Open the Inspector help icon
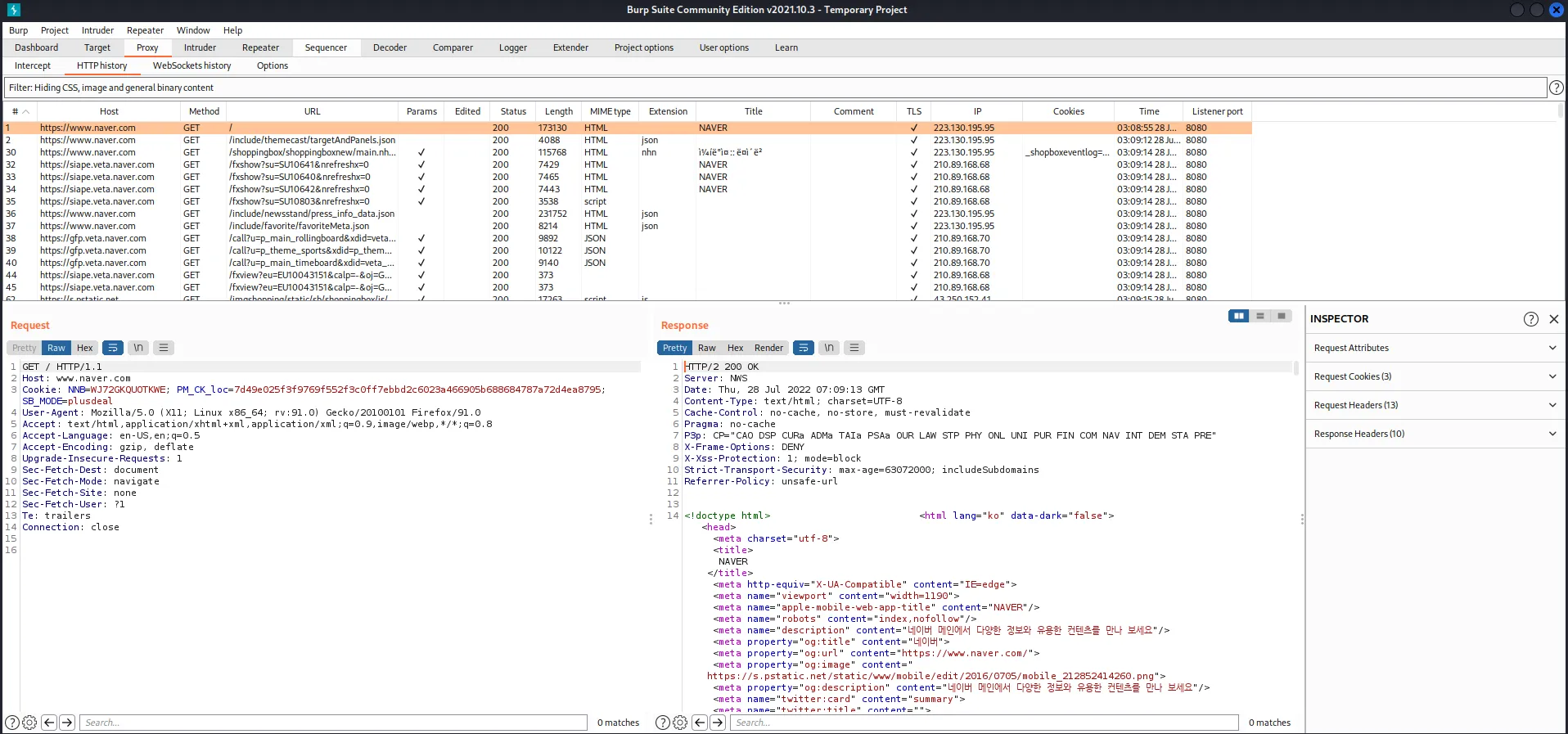The image size is (1568, 734). [x=1531, y=319]
